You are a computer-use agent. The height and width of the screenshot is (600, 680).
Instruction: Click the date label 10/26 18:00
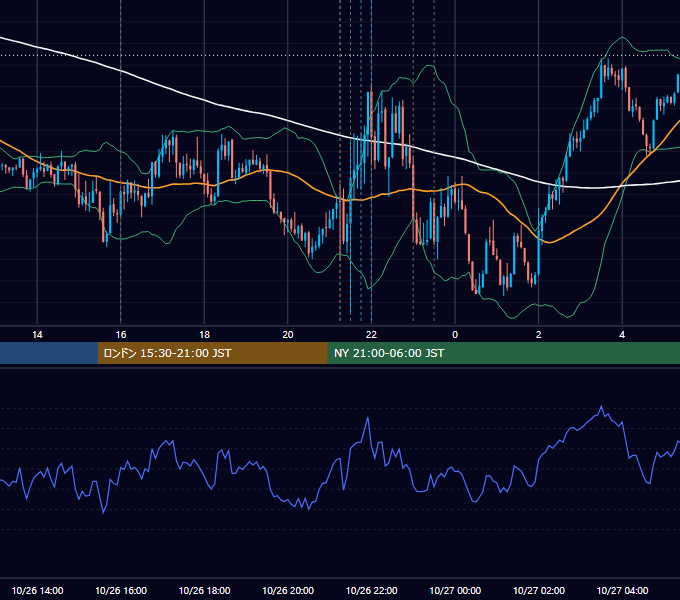[x=204, y=590]
